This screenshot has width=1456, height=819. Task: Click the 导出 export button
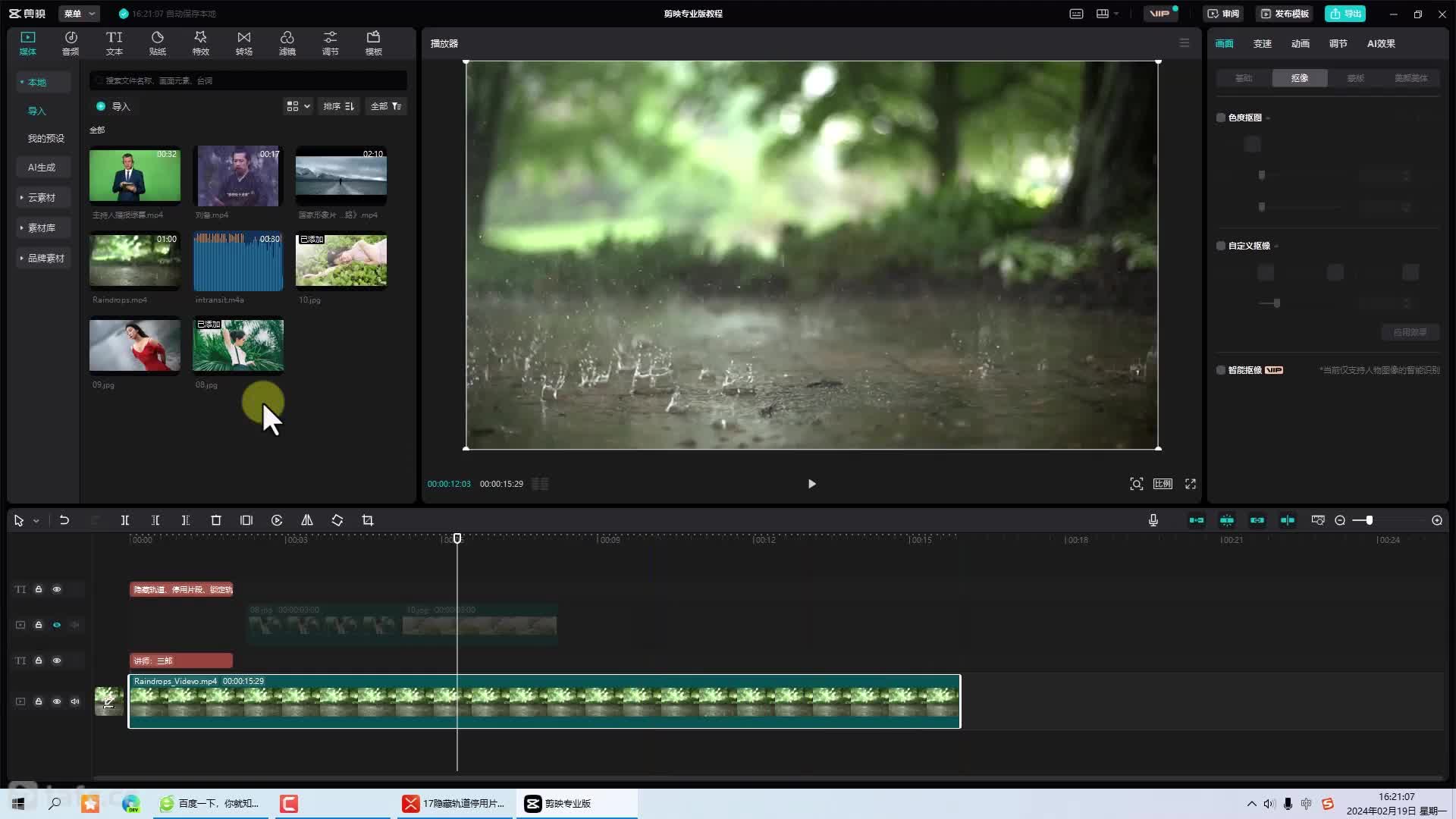pyautogui.click(x=1345, y=14)
